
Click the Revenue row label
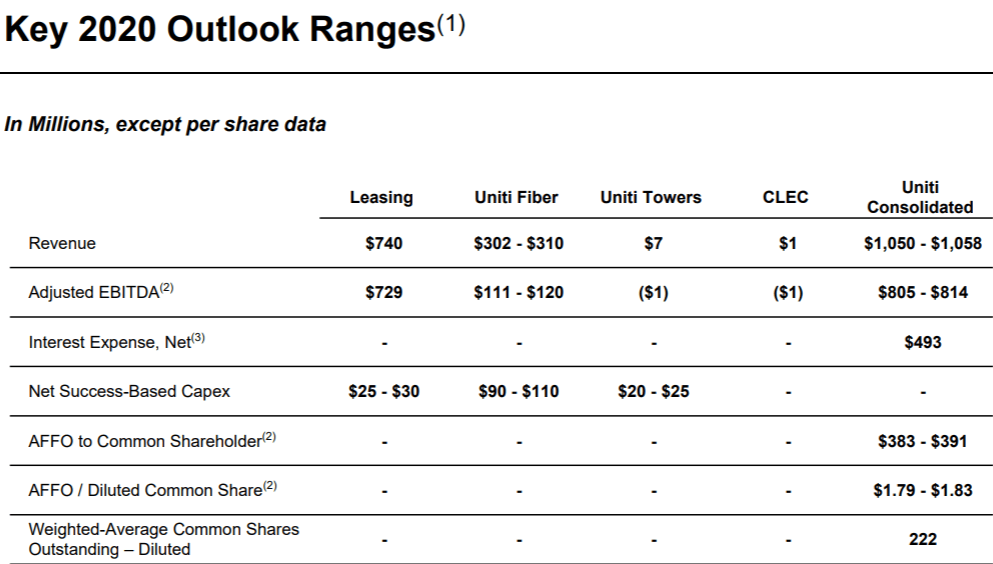coord(62,243)
